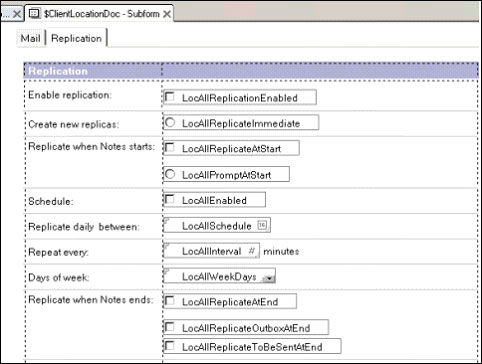Viewport: 482px width, 364px height.
Task: Click the 'Replicate daily between:' label
Action: (84, 227)
